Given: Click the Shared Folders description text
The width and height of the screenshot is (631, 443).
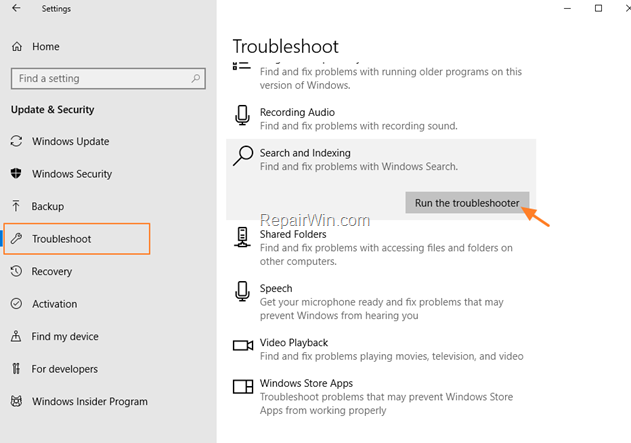Looking at the screenshot, I should click(x=386, y=255).
